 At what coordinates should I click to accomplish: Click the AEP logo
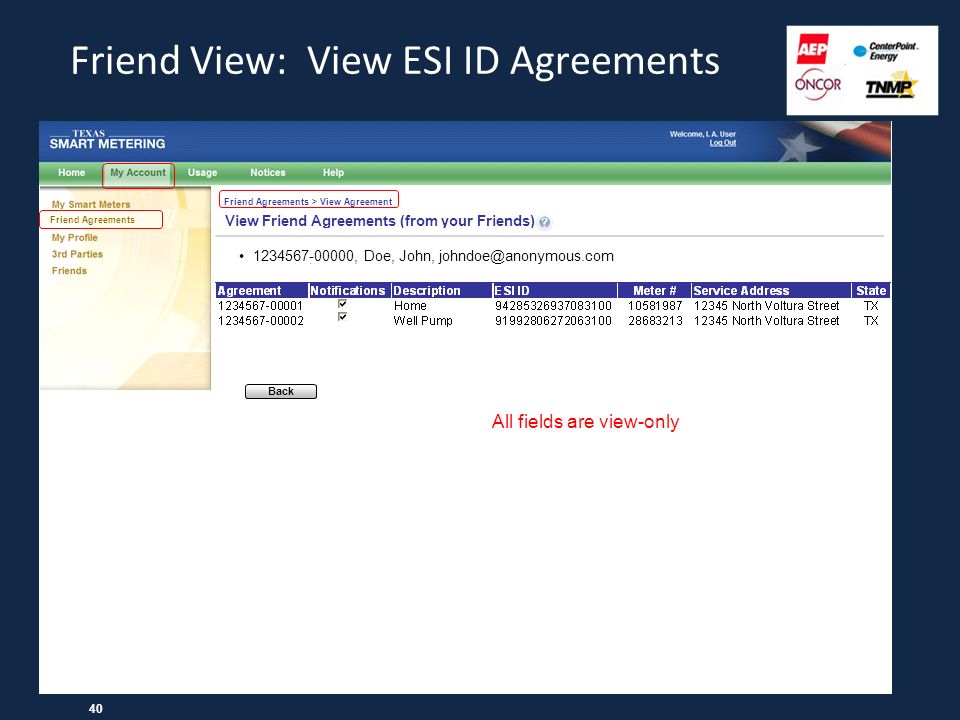click(x=812, y=49)
